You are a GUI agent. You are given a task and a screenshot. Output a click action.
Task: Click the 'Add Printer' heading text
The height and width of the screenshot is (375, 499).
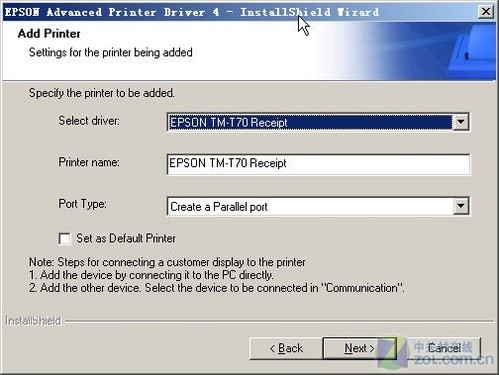pos(49,34)
